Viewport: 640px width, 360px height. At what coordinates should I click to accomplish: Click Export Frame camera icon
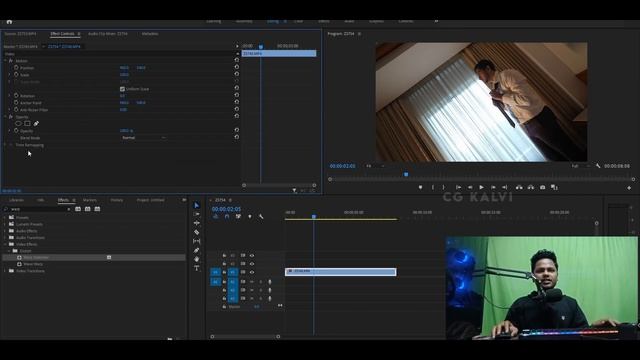tap(542, 187)
